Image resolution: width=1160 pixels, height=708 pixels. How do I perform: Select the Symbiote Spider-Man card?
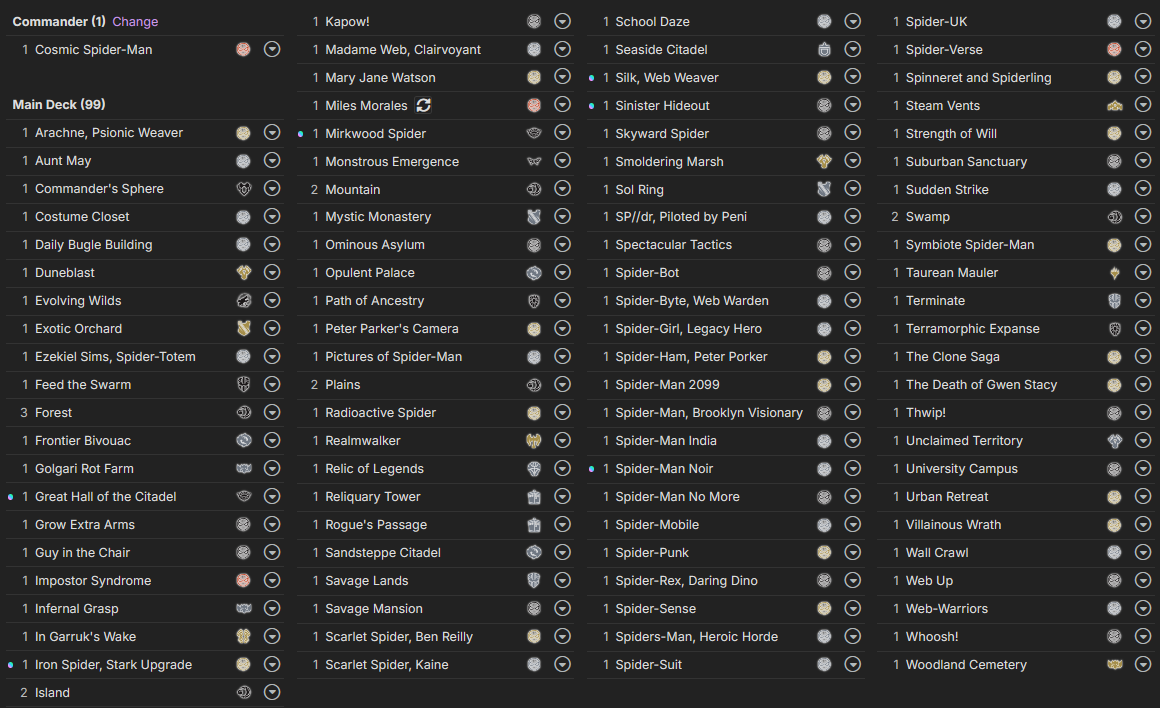pyautogui.click(x=969, y=244)
